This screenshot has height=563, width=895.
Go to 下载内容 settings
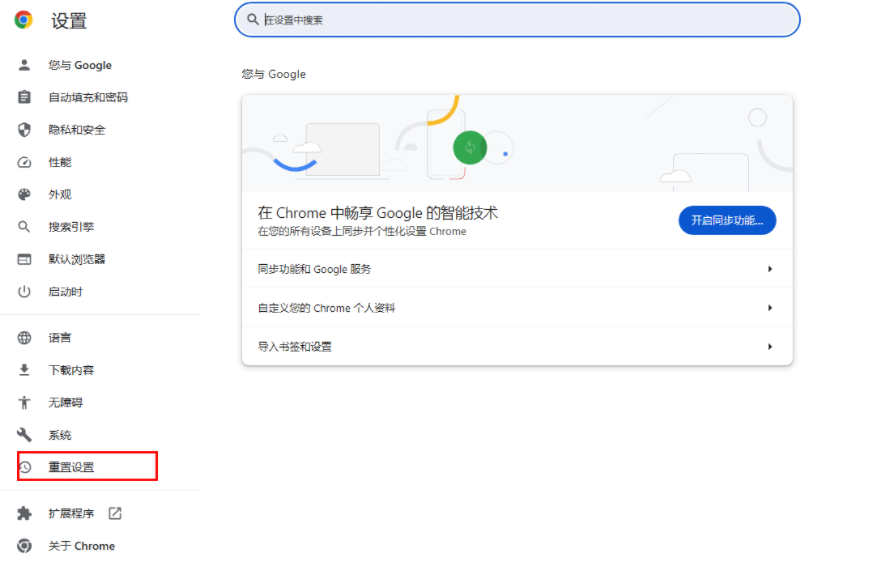(x=71, y=370)
